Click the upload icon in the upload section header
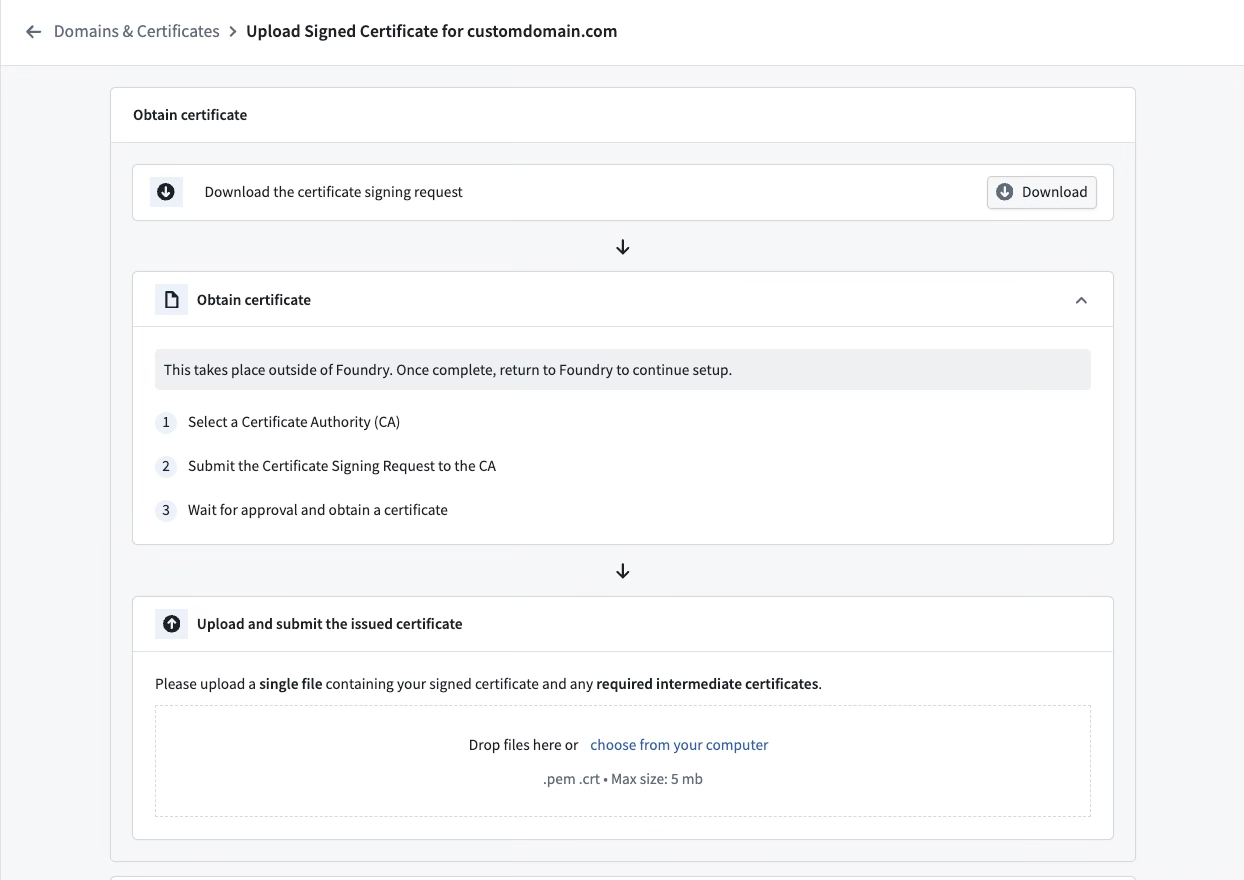The height and width of the screenshot is (880, 1244). tap(171, 623)
